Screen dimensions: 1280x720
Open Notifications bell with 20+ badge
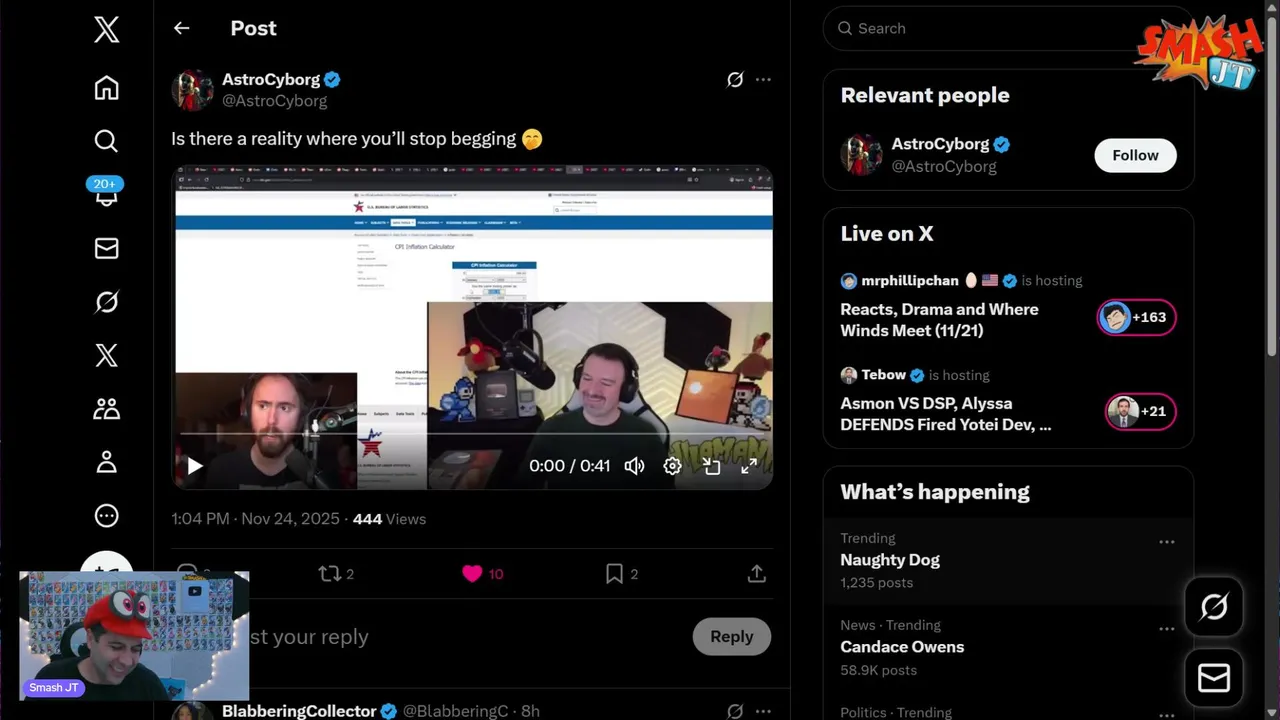click(106, 192)
